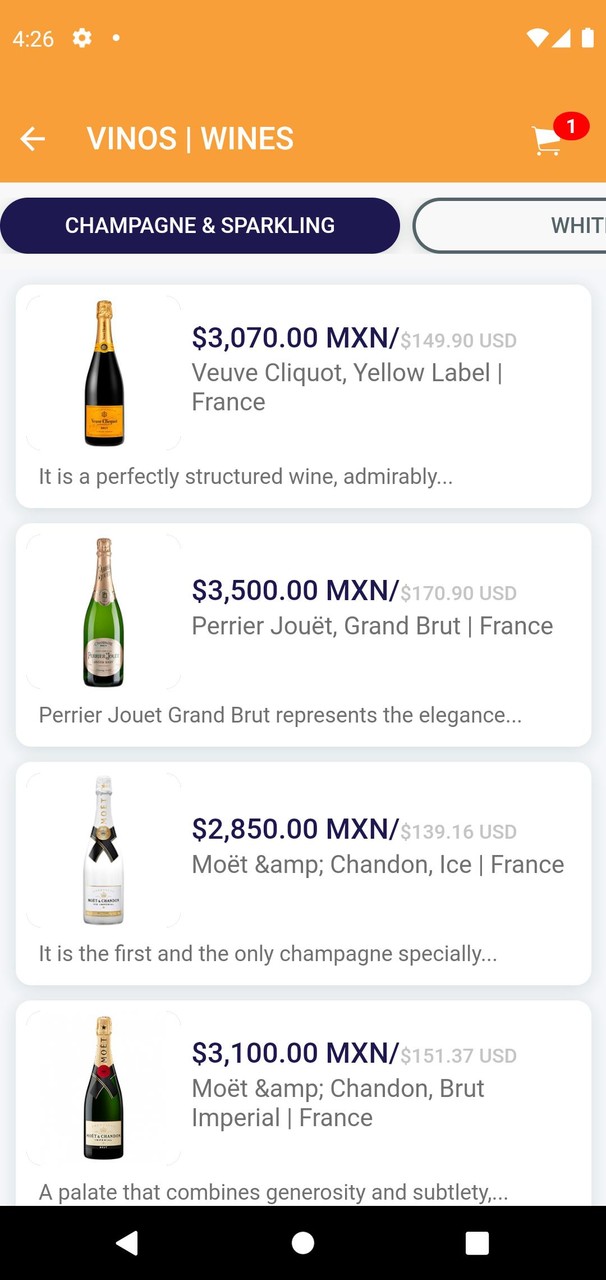
Task: Tap the red cart badge count
Action: (571, 126)
